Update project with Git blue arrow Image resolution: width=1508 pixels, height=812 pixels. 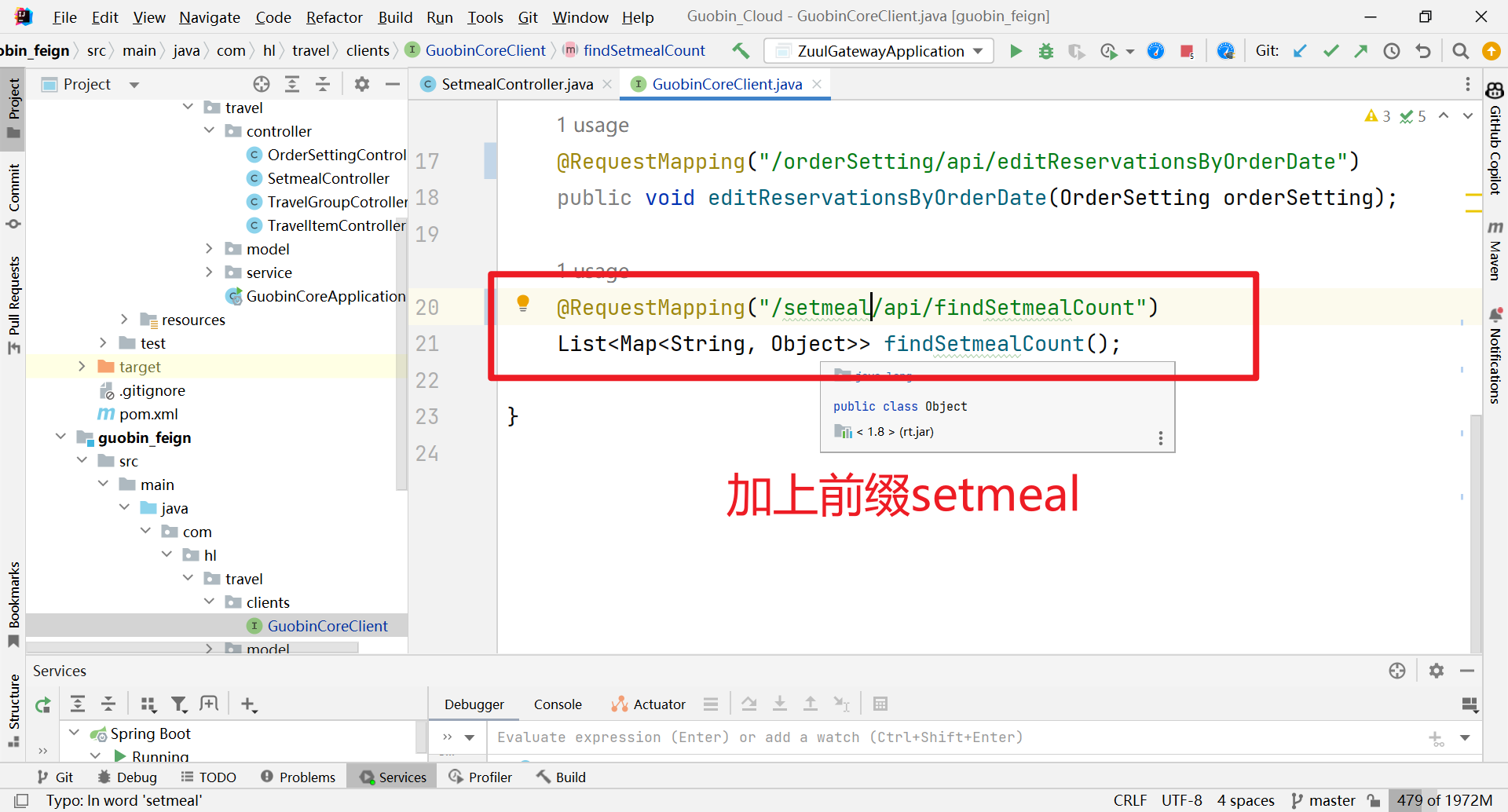coord(1300,51)
